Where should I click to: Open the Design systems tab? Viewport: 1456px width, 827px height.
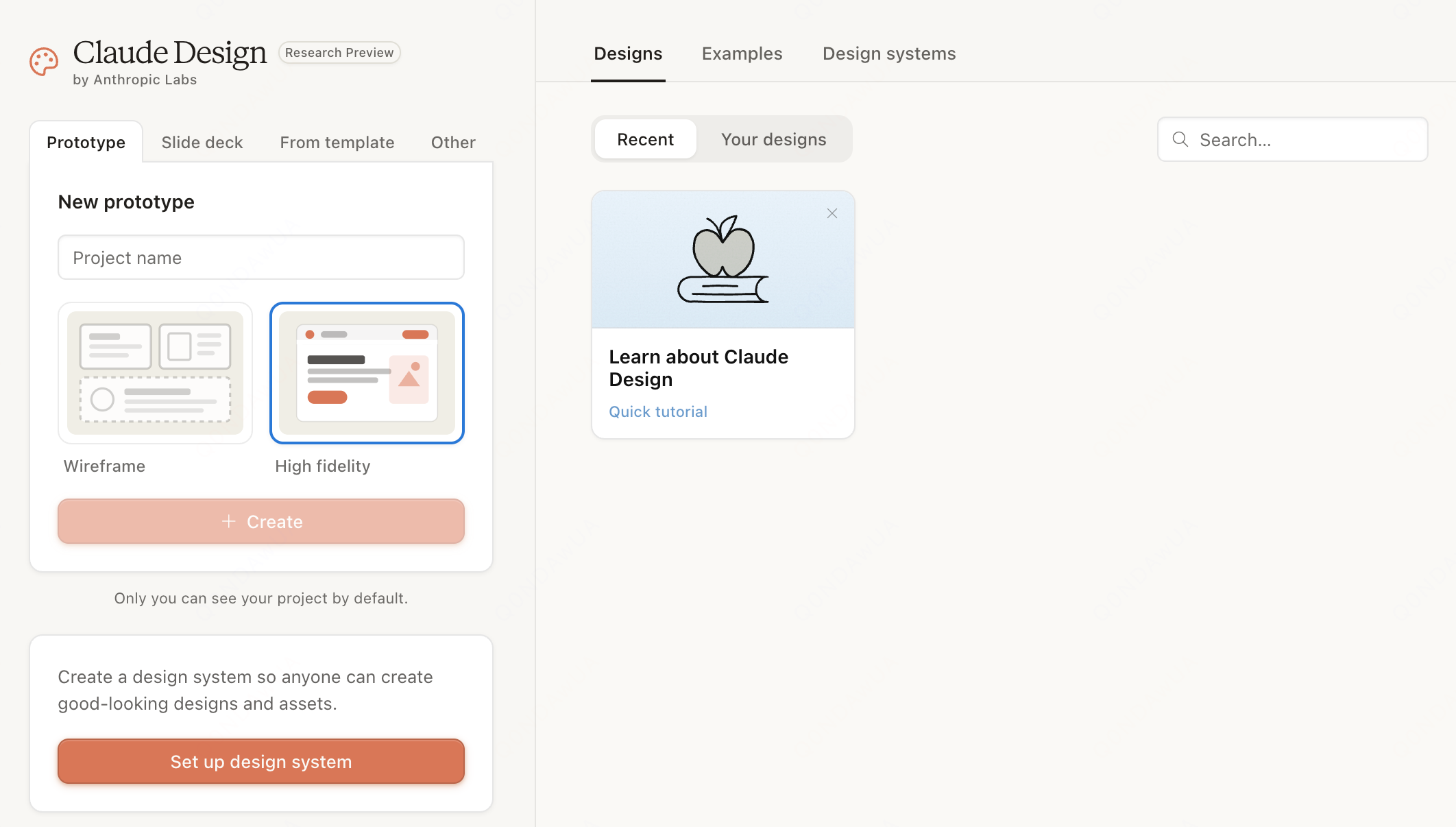[889, 53]
